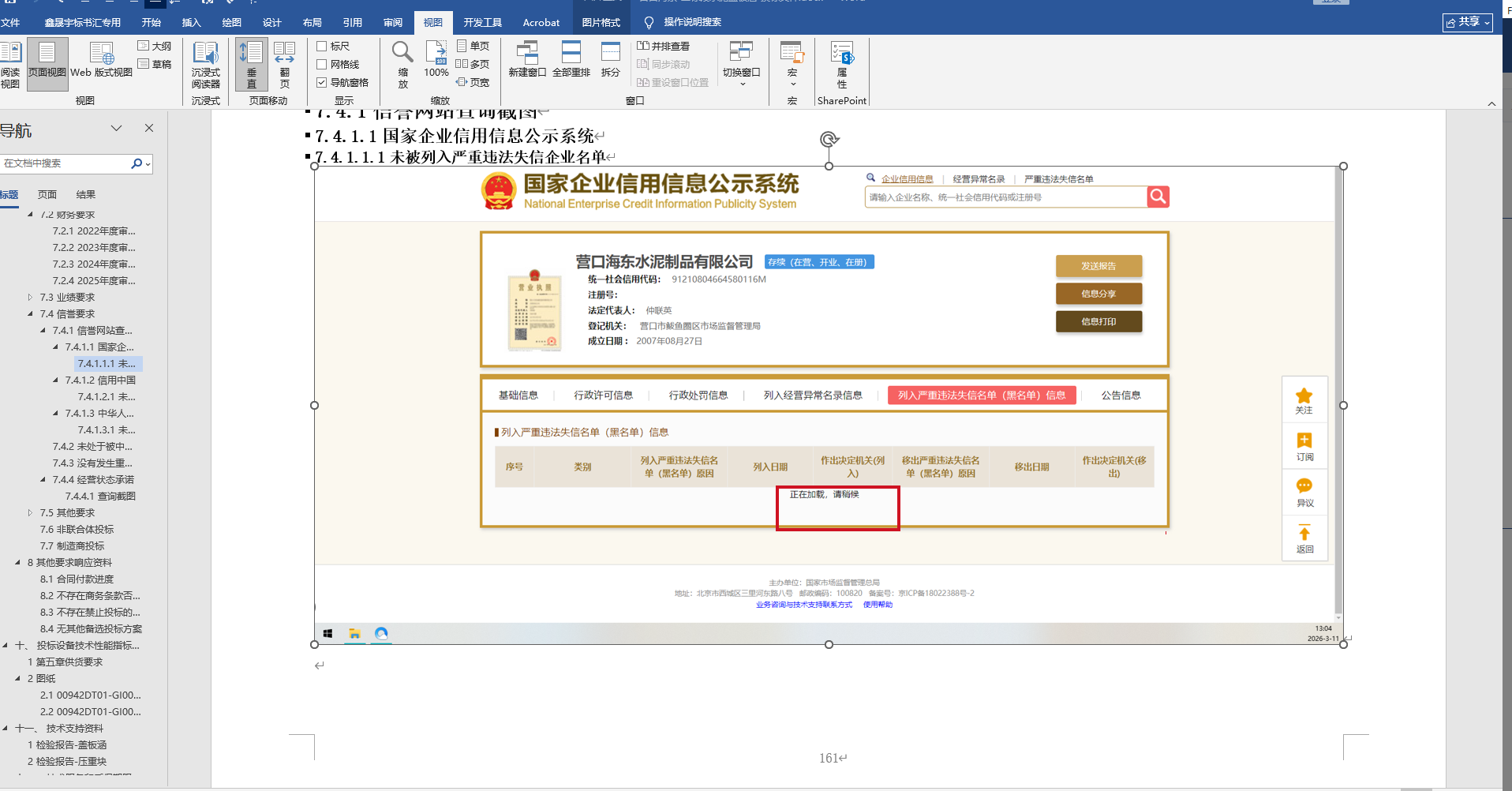Open the navigation pane options arrow
This screenshot has width=1512, height=791.
pos(117,128)
